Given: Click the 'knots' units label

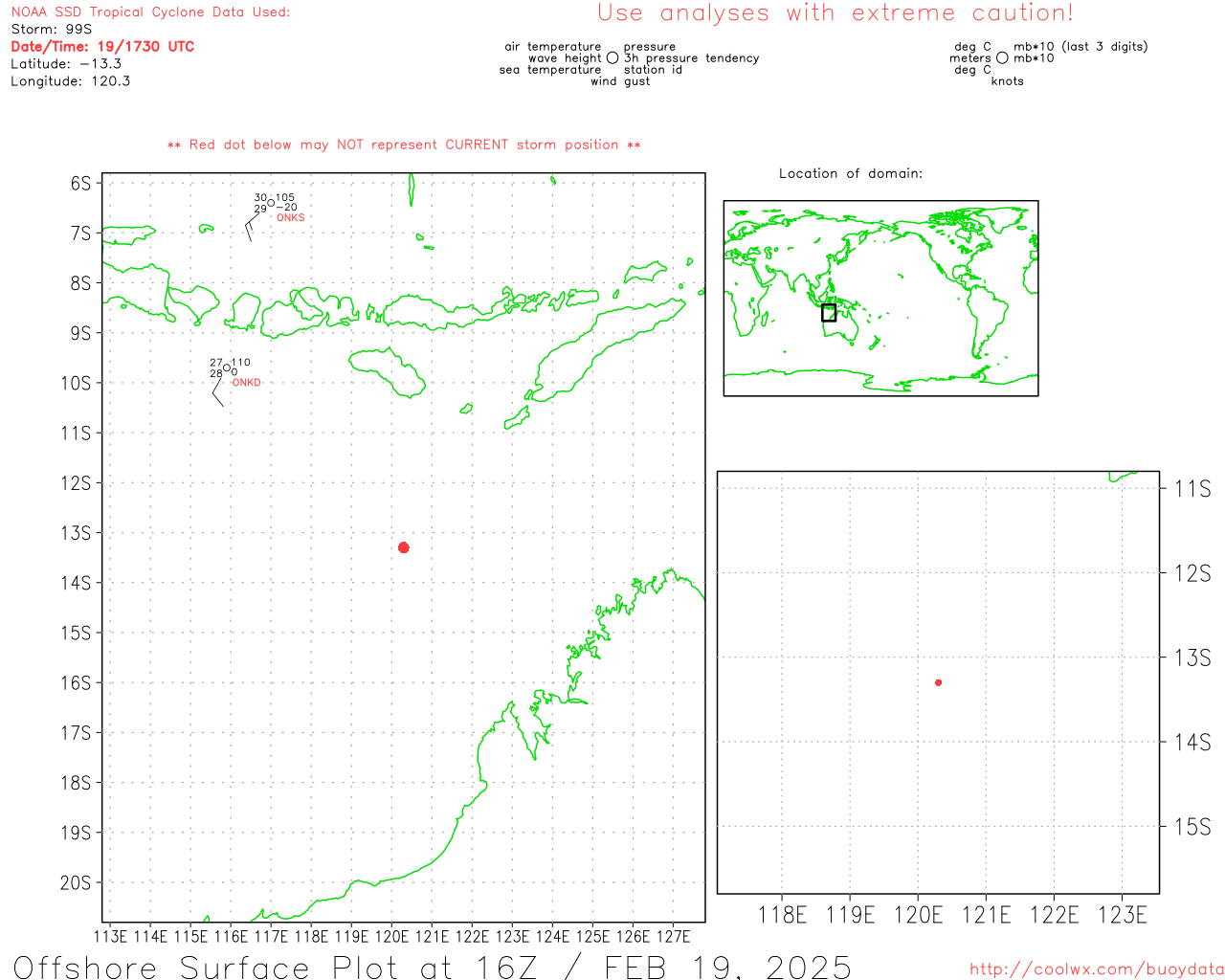Looking at the screenshot, I should pyautogui.click(x=1008, y=81).
